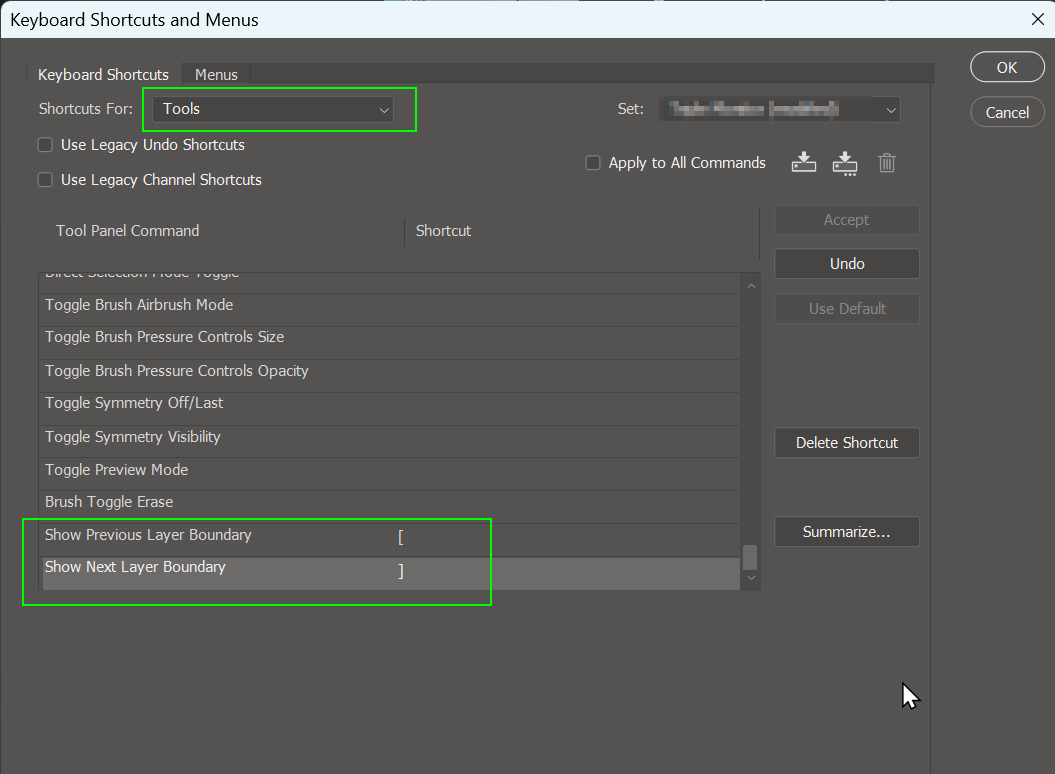The width and height of the screenshot is (1055, 774).
Task: Click the Accept button
Action: click(846, 219)
